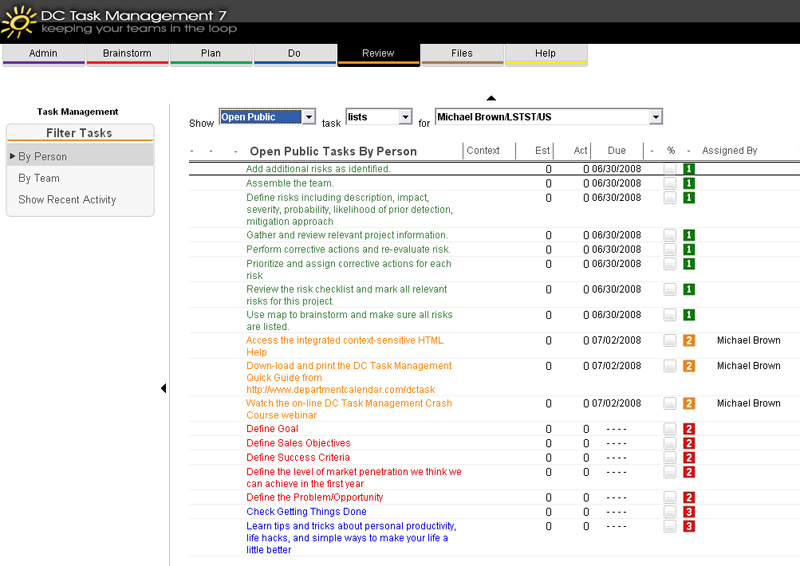Expand the task lists dropdown
800x566 pixels.
(x=405, y=117)
